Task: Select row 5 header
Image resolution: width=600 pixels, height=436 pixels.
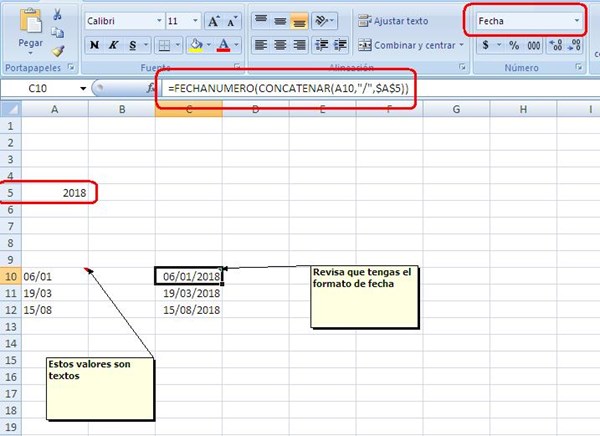Action: [11, 193]
